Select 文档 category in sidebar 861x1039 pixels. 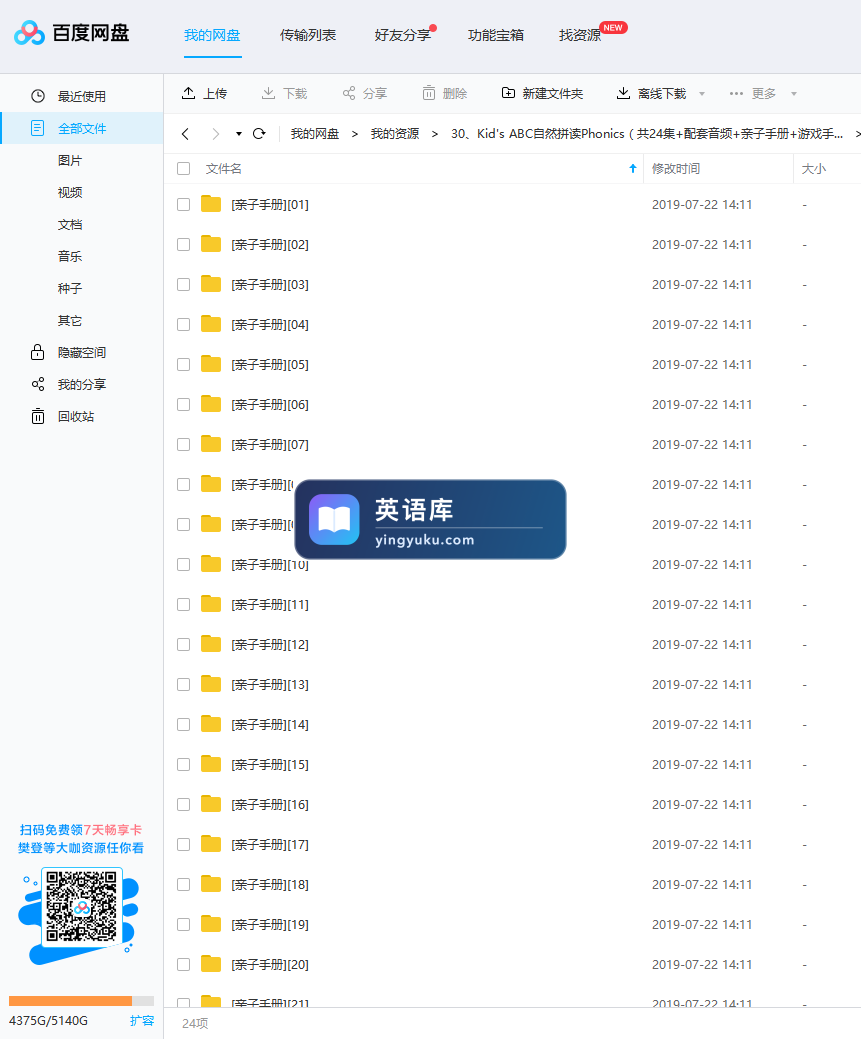pos(70,225)
